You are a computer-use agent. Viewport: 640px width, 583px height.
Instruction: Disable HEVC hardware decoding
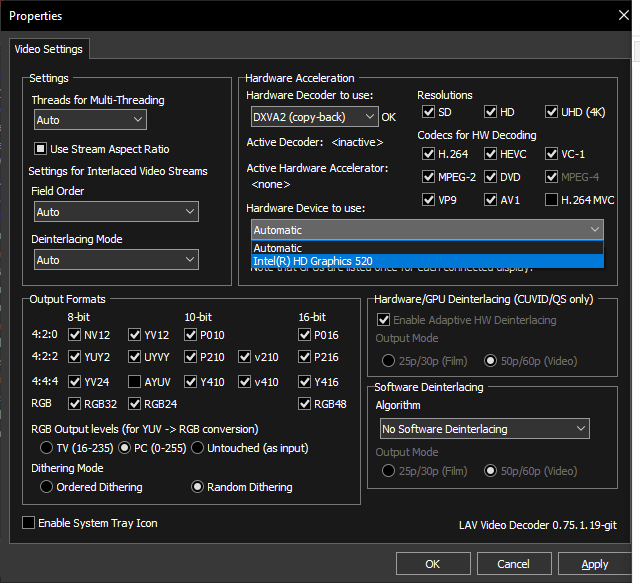tap(490, 154)
